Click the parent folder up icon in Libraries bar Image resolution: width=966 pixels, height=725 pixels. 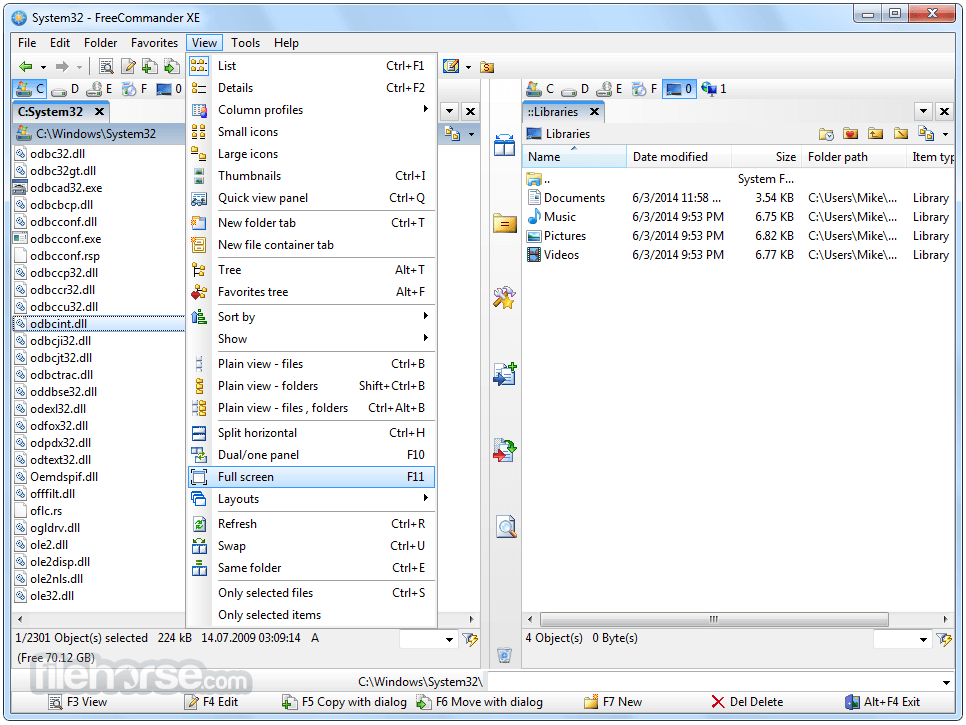[x=875, y=134]
